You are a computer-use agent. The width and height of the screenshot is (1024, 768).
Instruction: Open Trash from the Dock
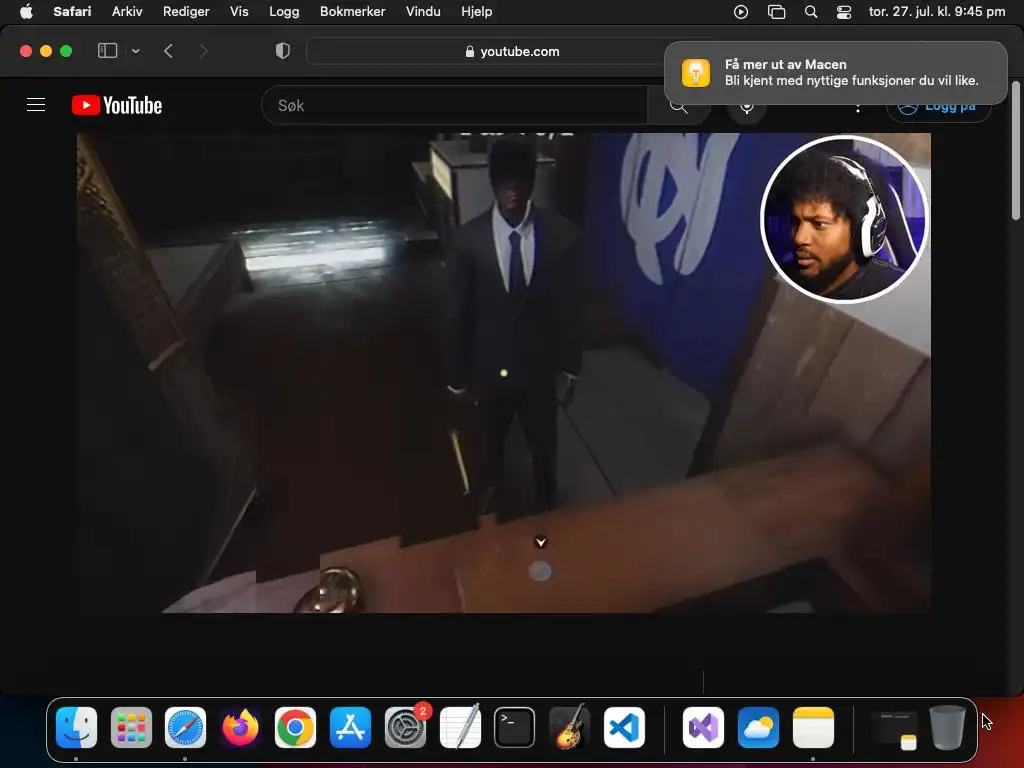(x=947, y=727)
